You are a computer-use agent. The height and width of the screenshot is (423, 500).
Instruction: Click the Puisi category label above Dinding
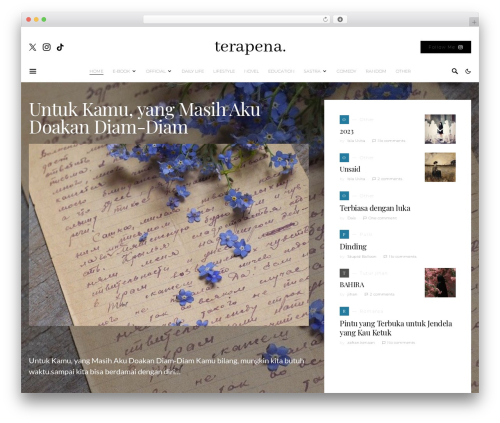(x=366, y=234)
